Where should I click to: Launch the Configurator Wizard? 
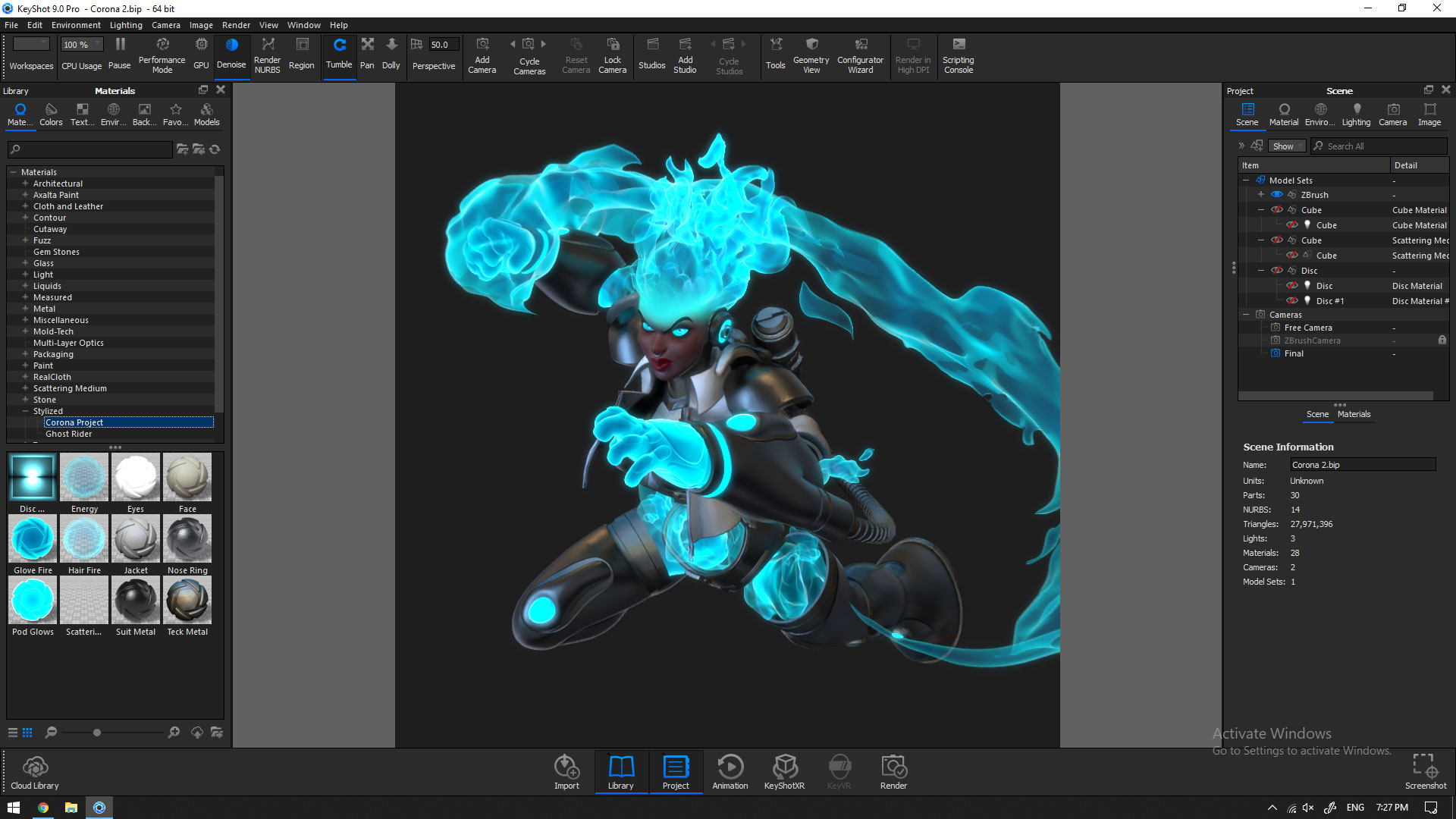click(860, 54)
